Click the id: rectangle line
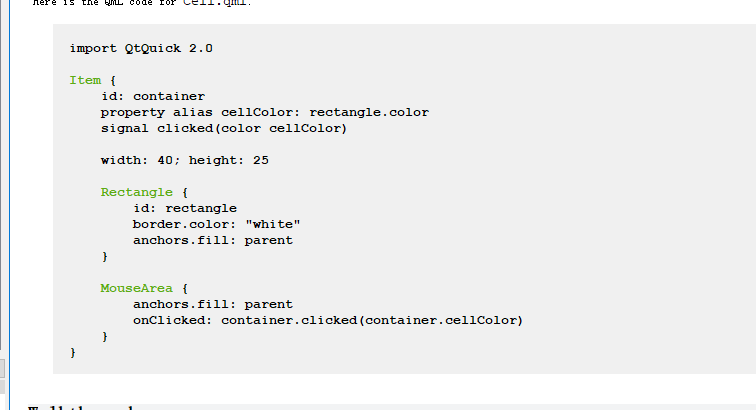This screenshot has width=756, height=410. (185, 208)
